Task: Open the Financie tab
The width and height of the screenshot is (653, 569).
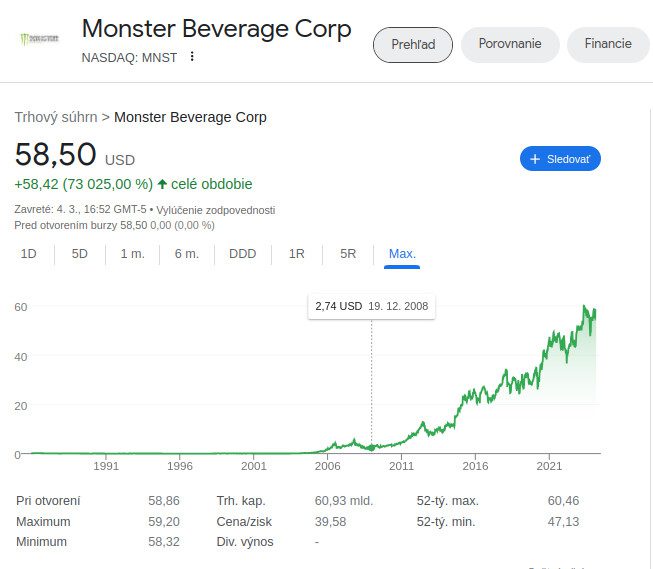Action: (x=608, y=45)
